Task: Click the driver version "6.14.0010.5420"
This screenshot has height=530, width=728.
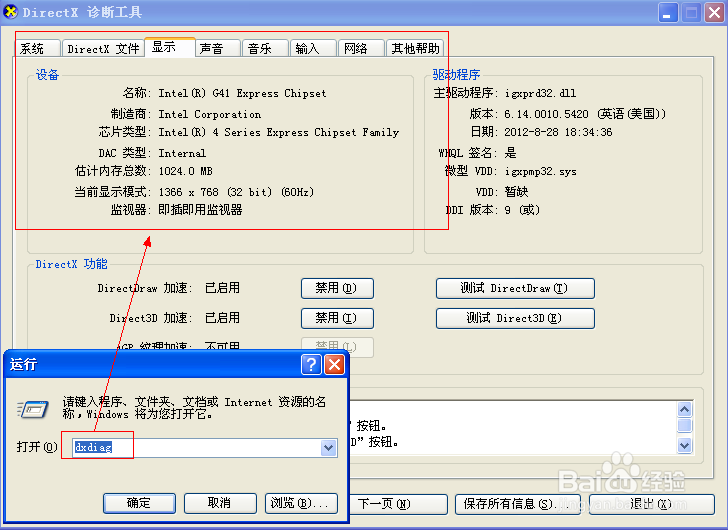Action: pyautogui.click(x=546, y=114)
